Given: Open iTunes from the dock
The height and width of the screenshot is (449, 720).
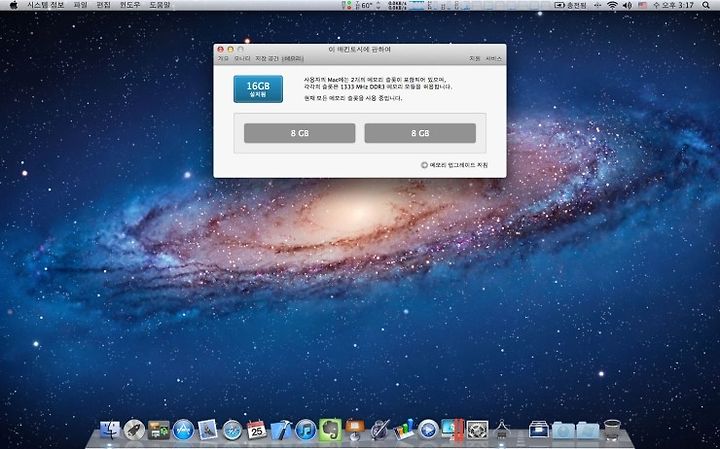Looking at the screenshot, I should [306, 430].
